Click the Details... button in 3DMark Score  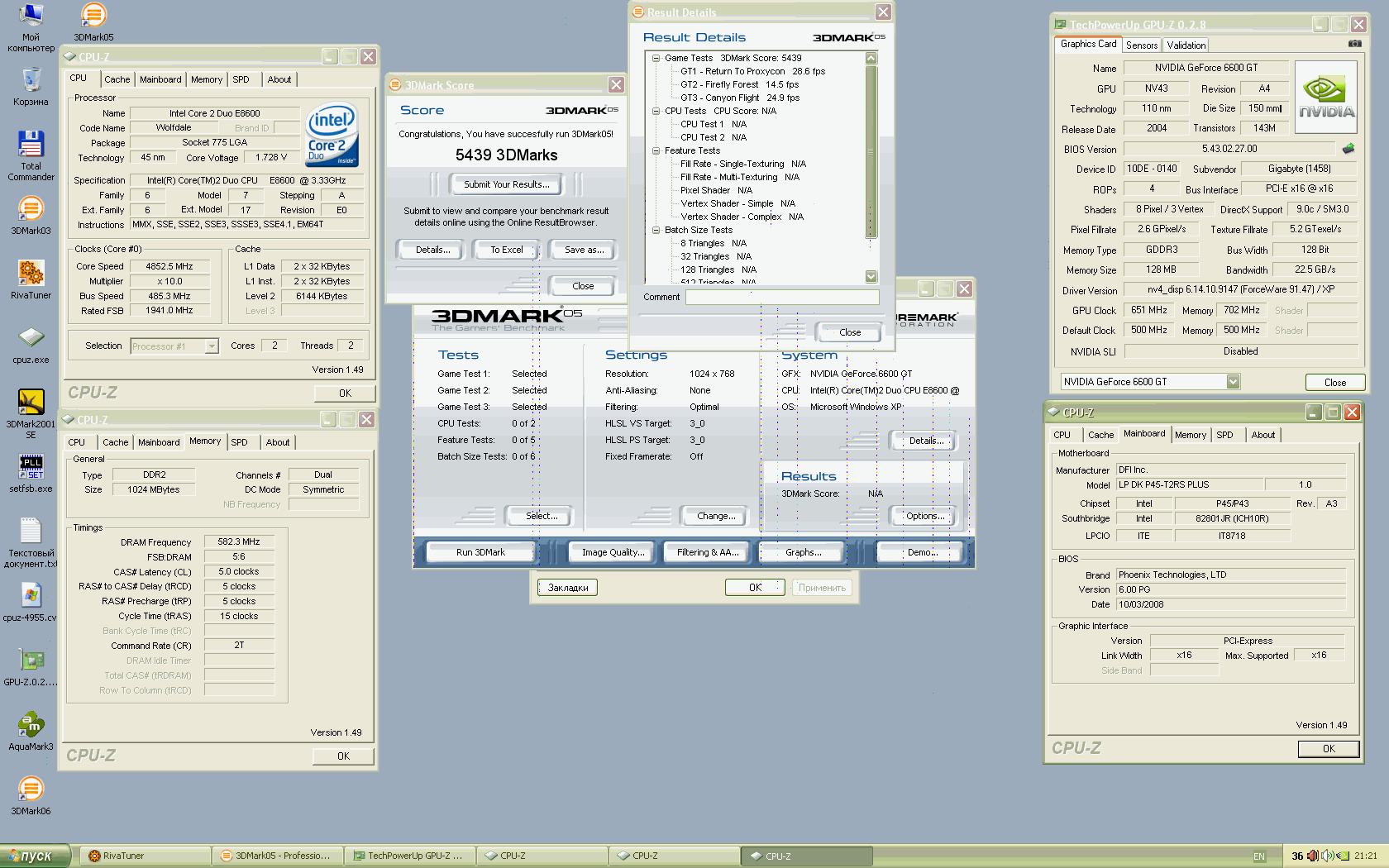click(x=433, y=250)
